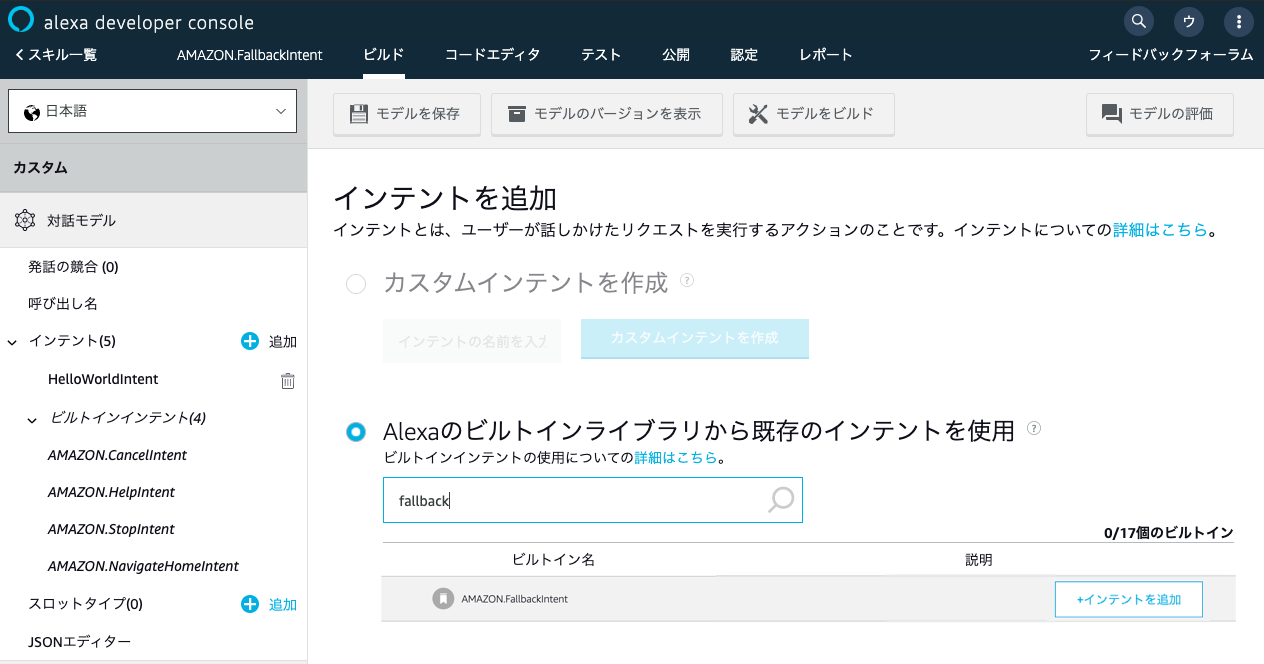Viewport: 1264px width, 664px height.
Task: Open the 日本語 language dropdown
Action: [153, 111]
